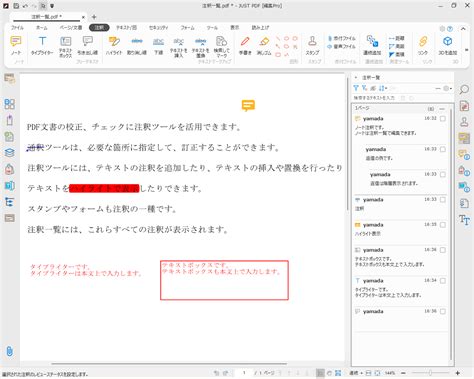Select the 手書き freehand pencil tool

[x=245, y=45]
